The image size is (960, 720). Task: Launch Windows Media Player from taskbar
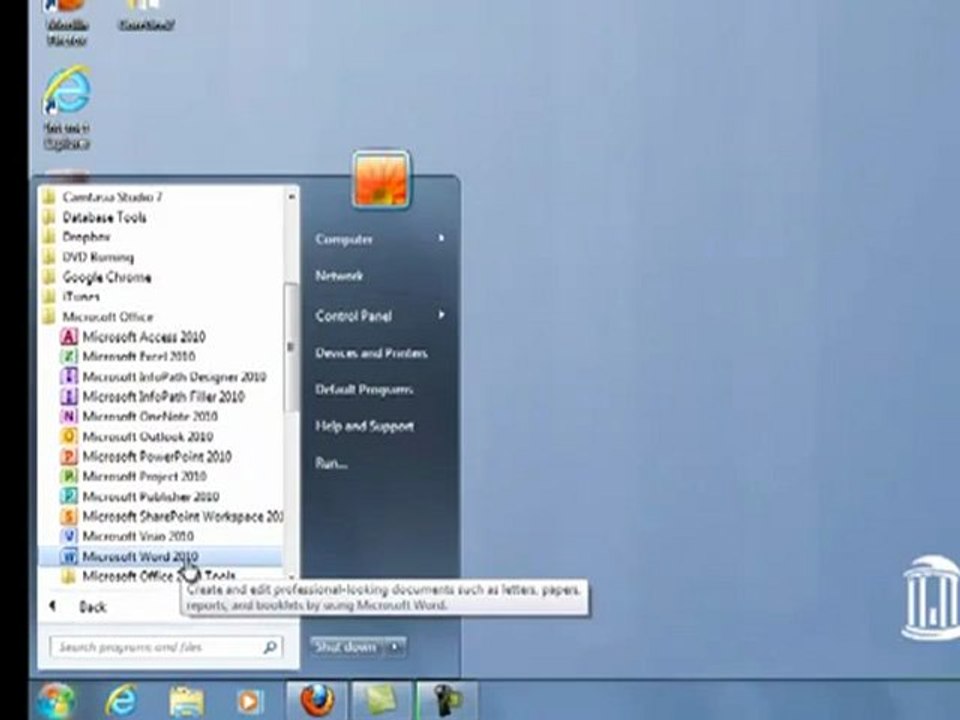(x=250, y=702)
